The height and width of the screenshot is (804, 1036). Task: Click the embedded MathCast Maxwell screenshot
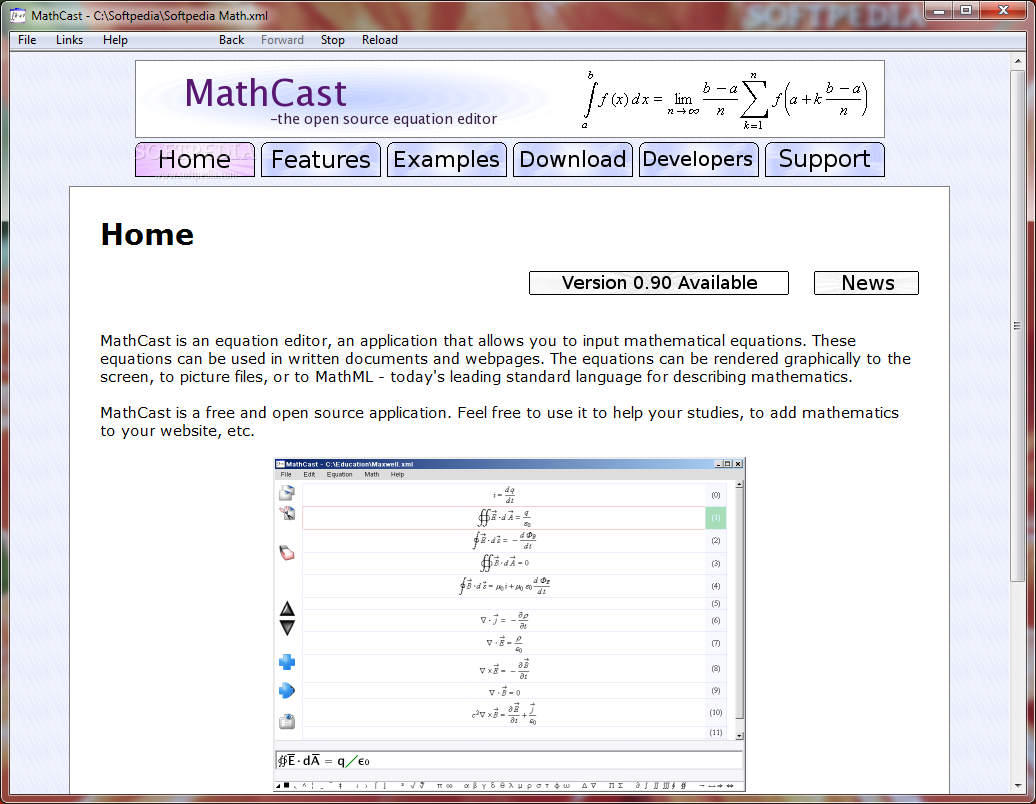(x=509, y=624)
